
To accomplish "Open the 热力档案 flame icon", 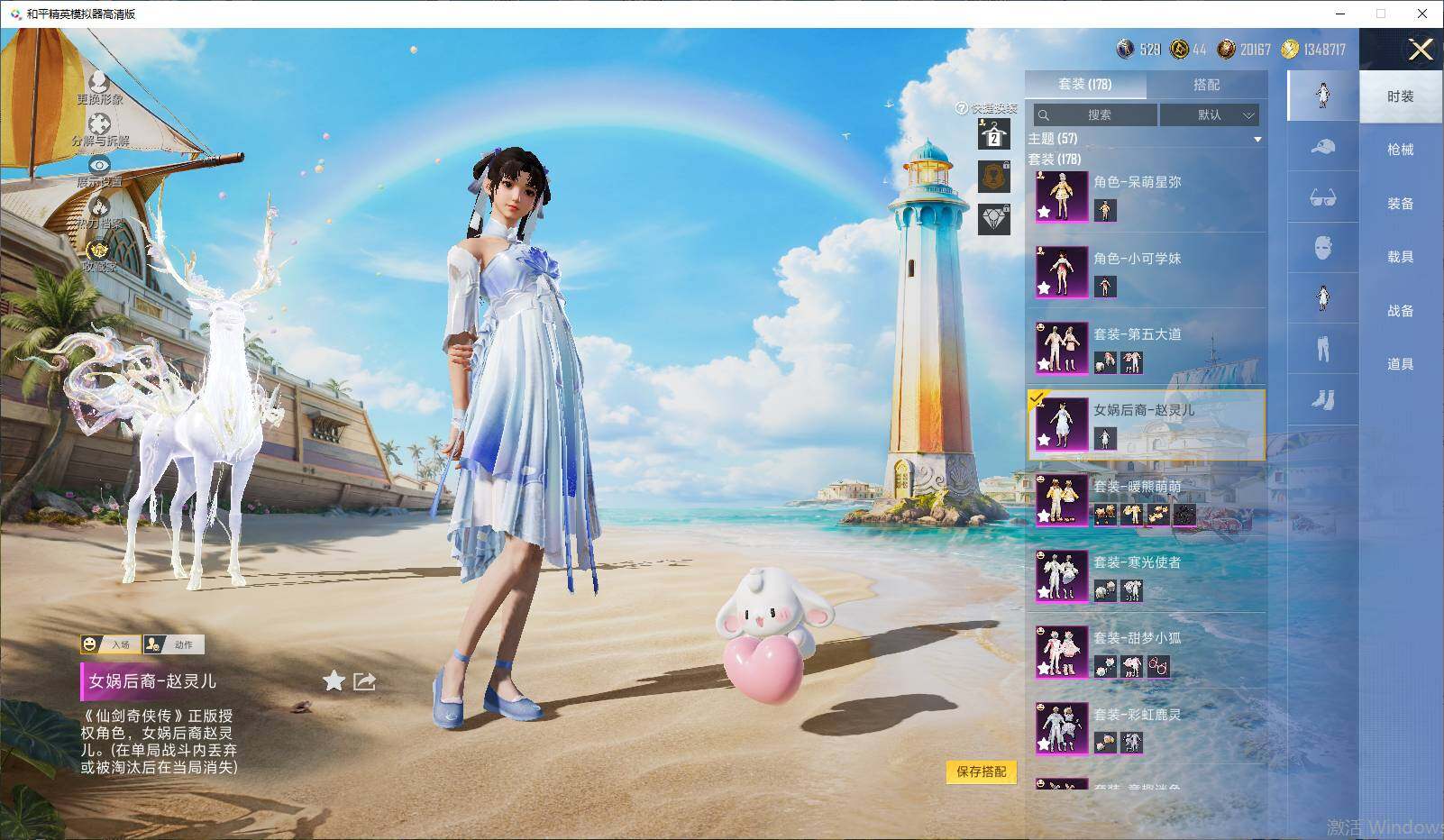I will point(99,206).
